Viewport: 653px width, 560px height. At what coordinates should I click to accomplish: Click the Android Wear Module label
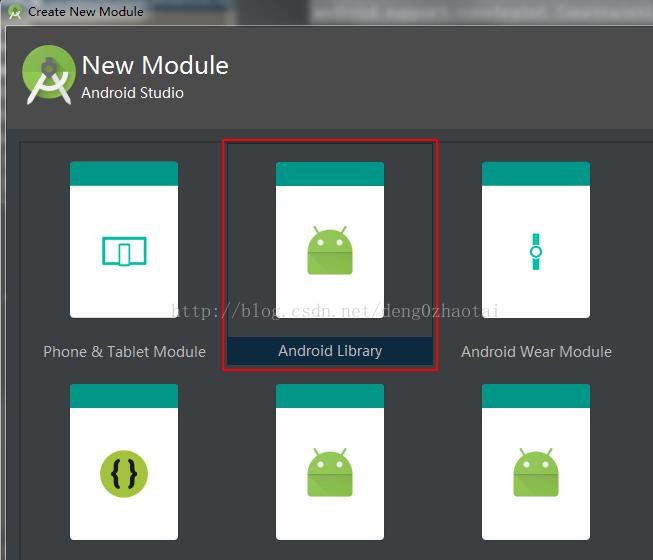(536, 352)
